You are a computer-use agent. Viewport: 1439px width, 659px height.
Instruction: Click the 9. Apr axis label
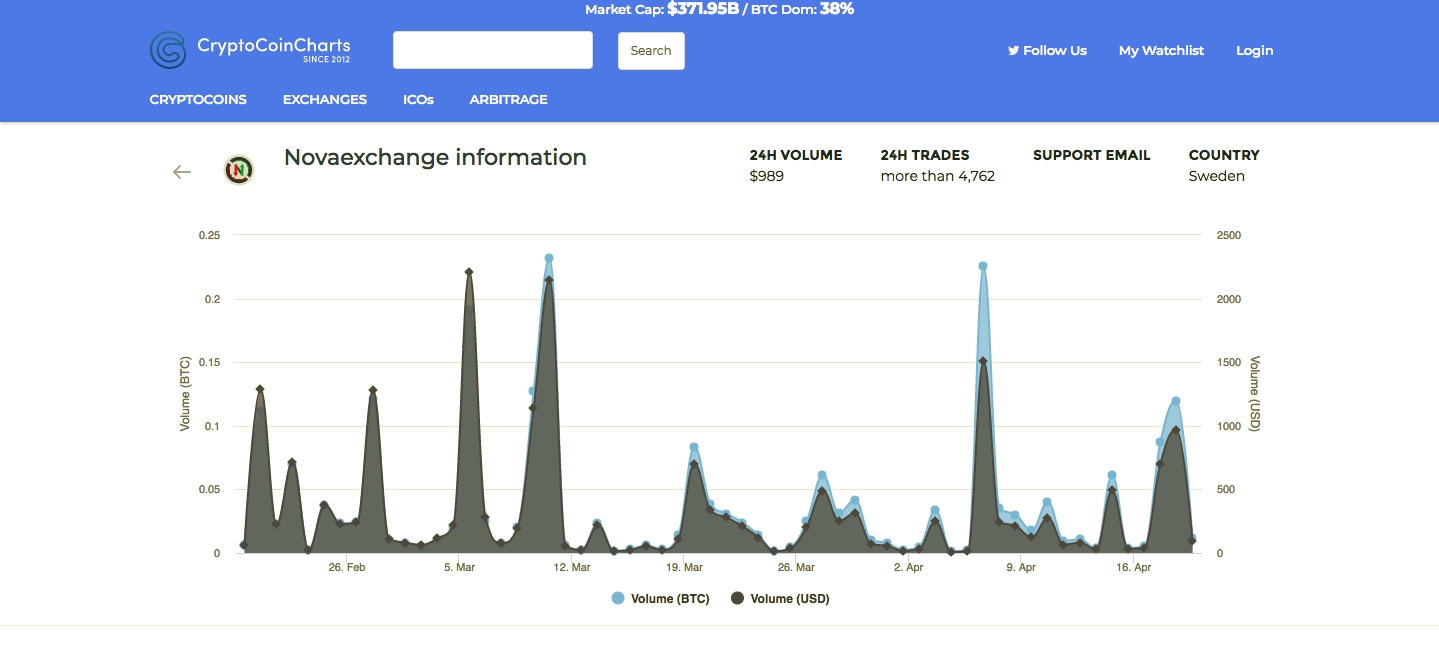[1021, 567]
